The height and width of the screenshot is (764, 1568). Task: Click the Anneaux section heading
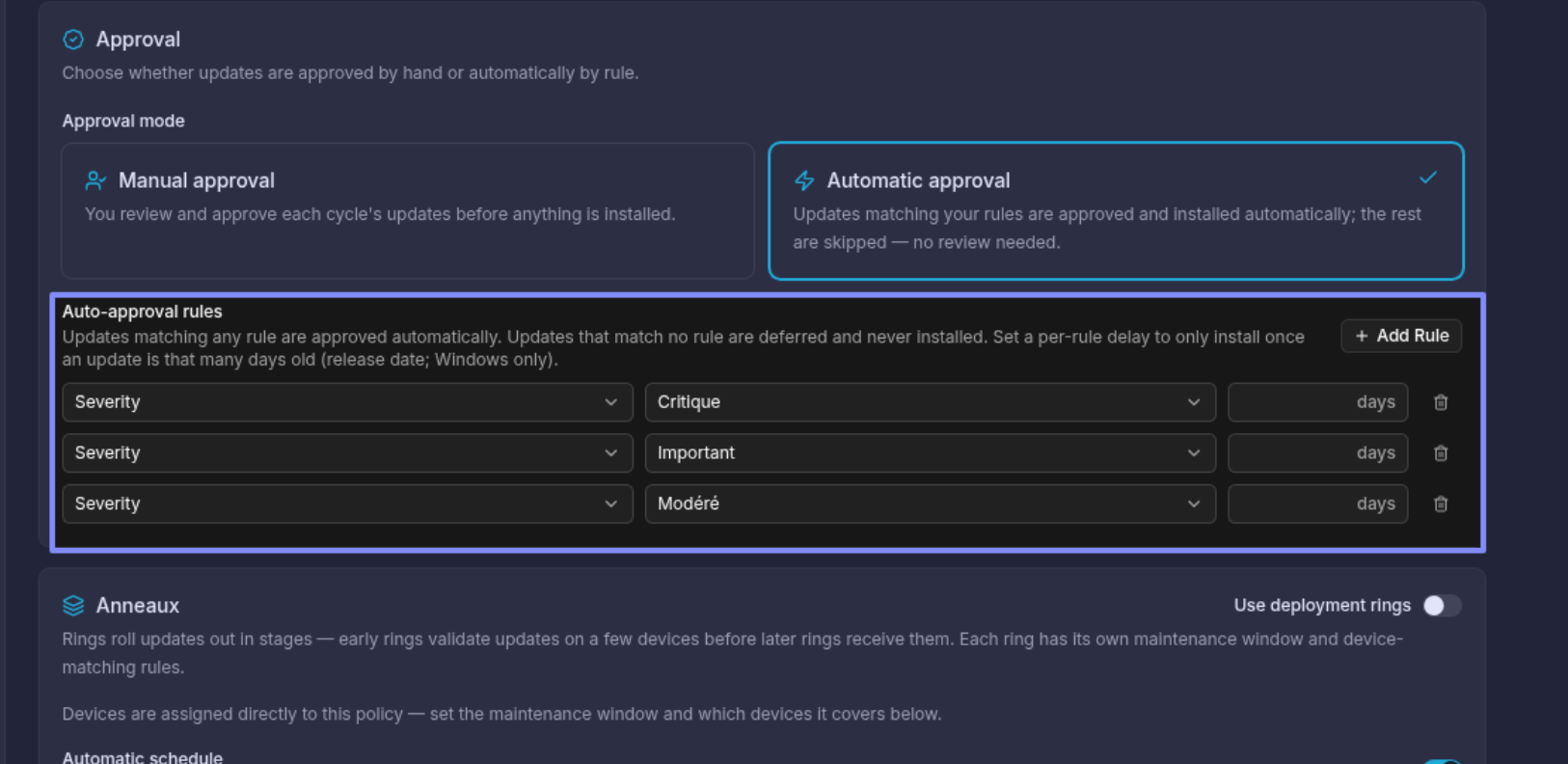(138, 606)
